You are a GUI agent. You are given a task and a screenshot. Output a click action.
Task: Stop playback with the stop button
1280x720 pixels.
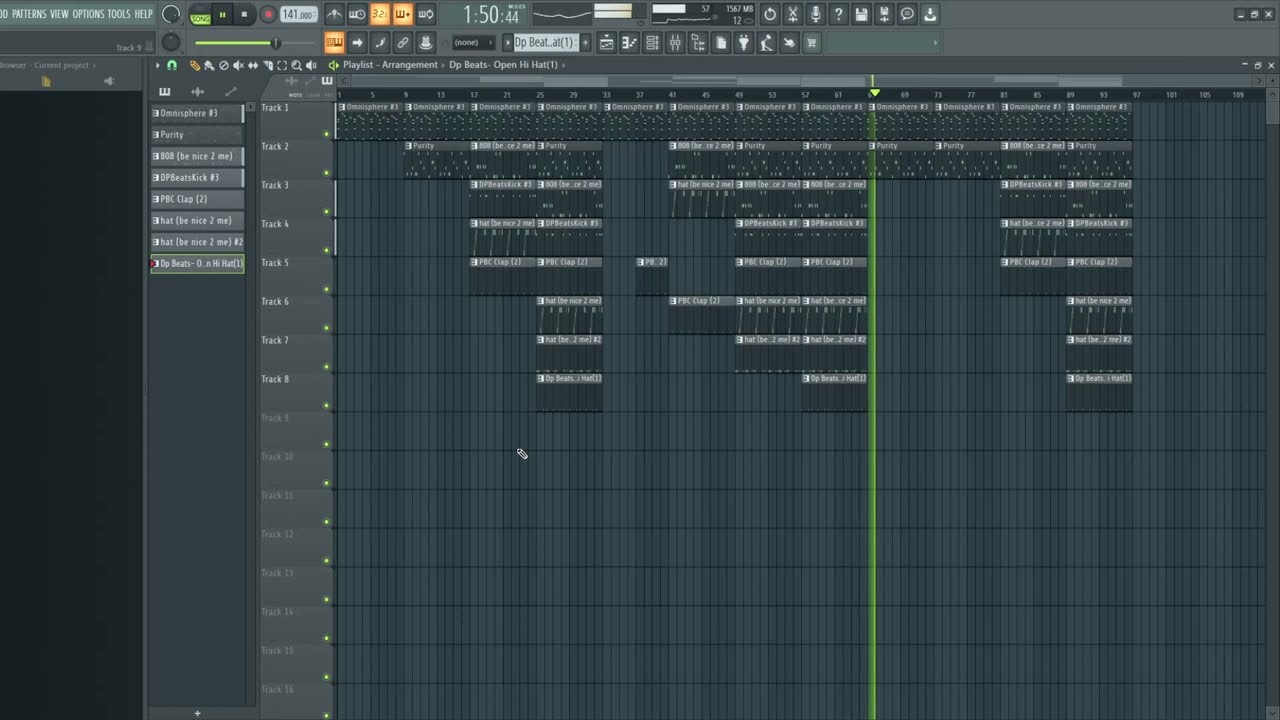click(244, 15)
